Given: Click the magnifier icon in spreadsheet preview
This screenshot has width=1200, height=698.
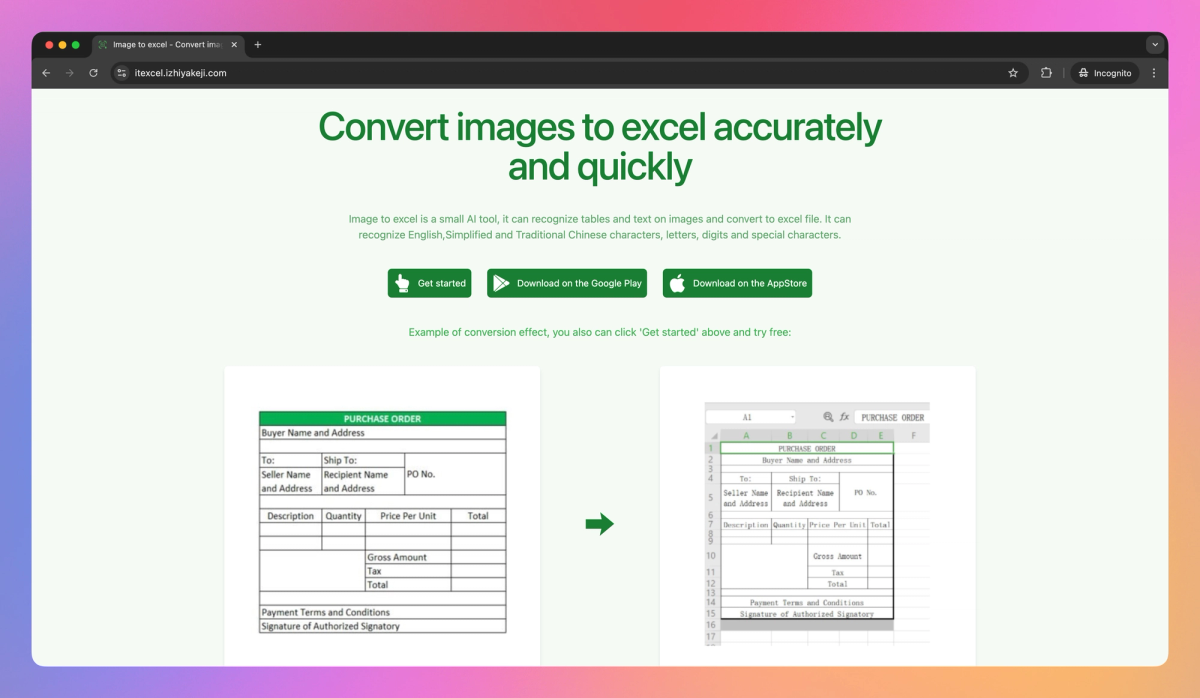Looking at the screenshot, I should tap(828, 416).
